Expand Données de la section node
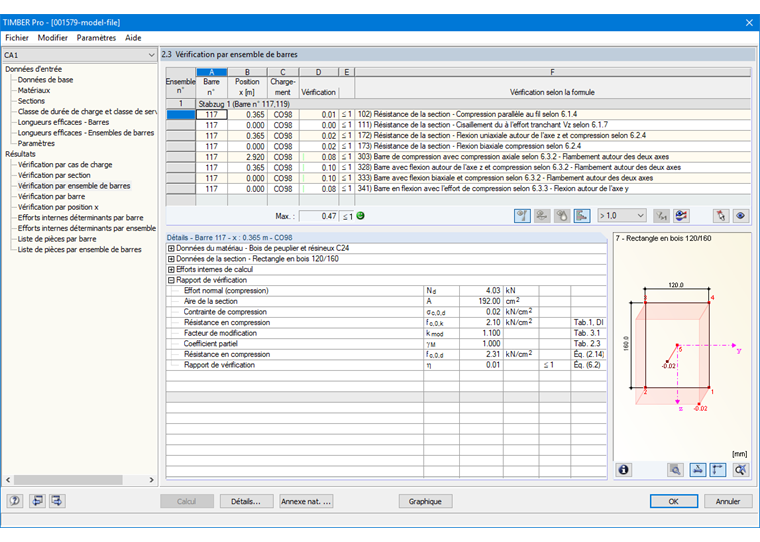This screenshot has height=542, width=760. click(171, 259)
